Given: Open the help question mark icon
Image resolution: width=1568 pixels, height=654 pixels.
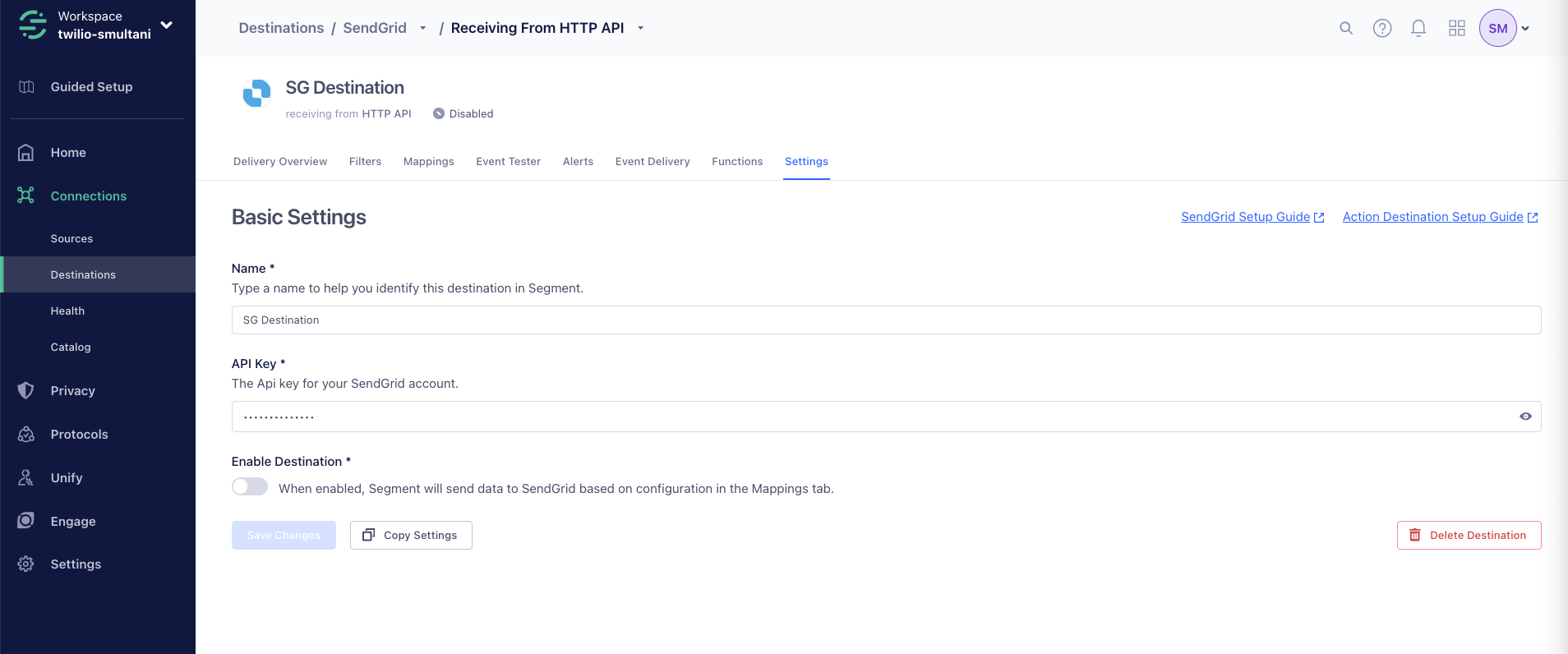Looking at the screenshot, I should [1382, 28].
